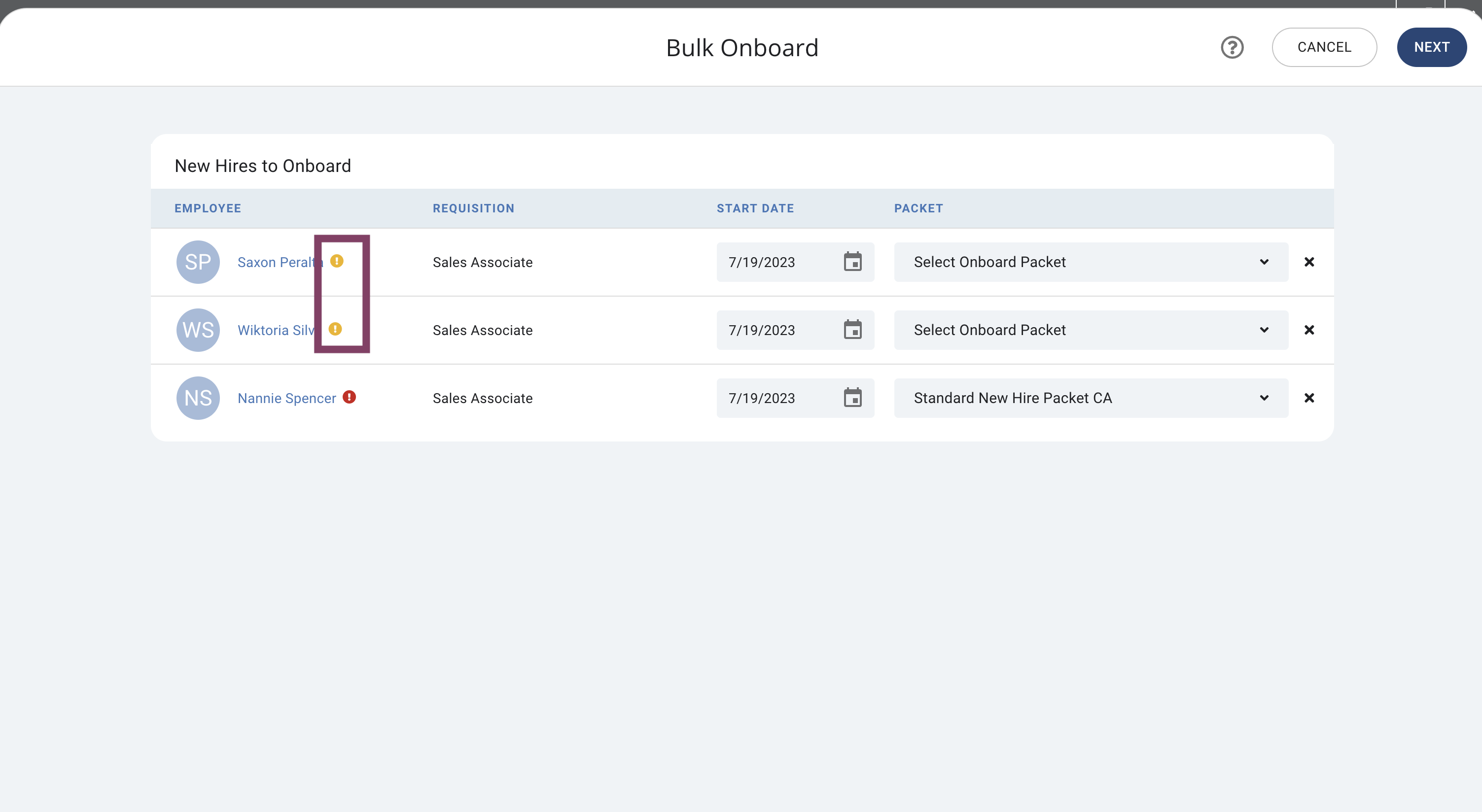The image size is (1482, 812).
Task: Click the SP avatar for Saxon Peralta
Action: 198,262
